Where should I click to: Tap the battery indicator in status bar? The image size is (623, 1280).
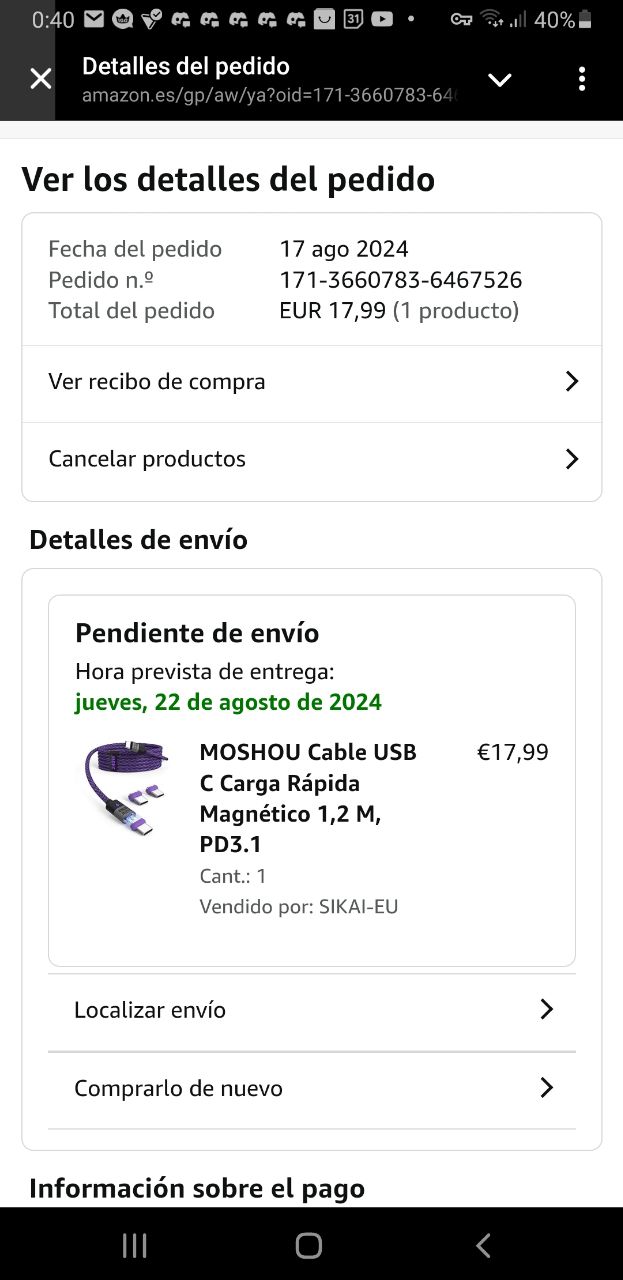[585, 19]
